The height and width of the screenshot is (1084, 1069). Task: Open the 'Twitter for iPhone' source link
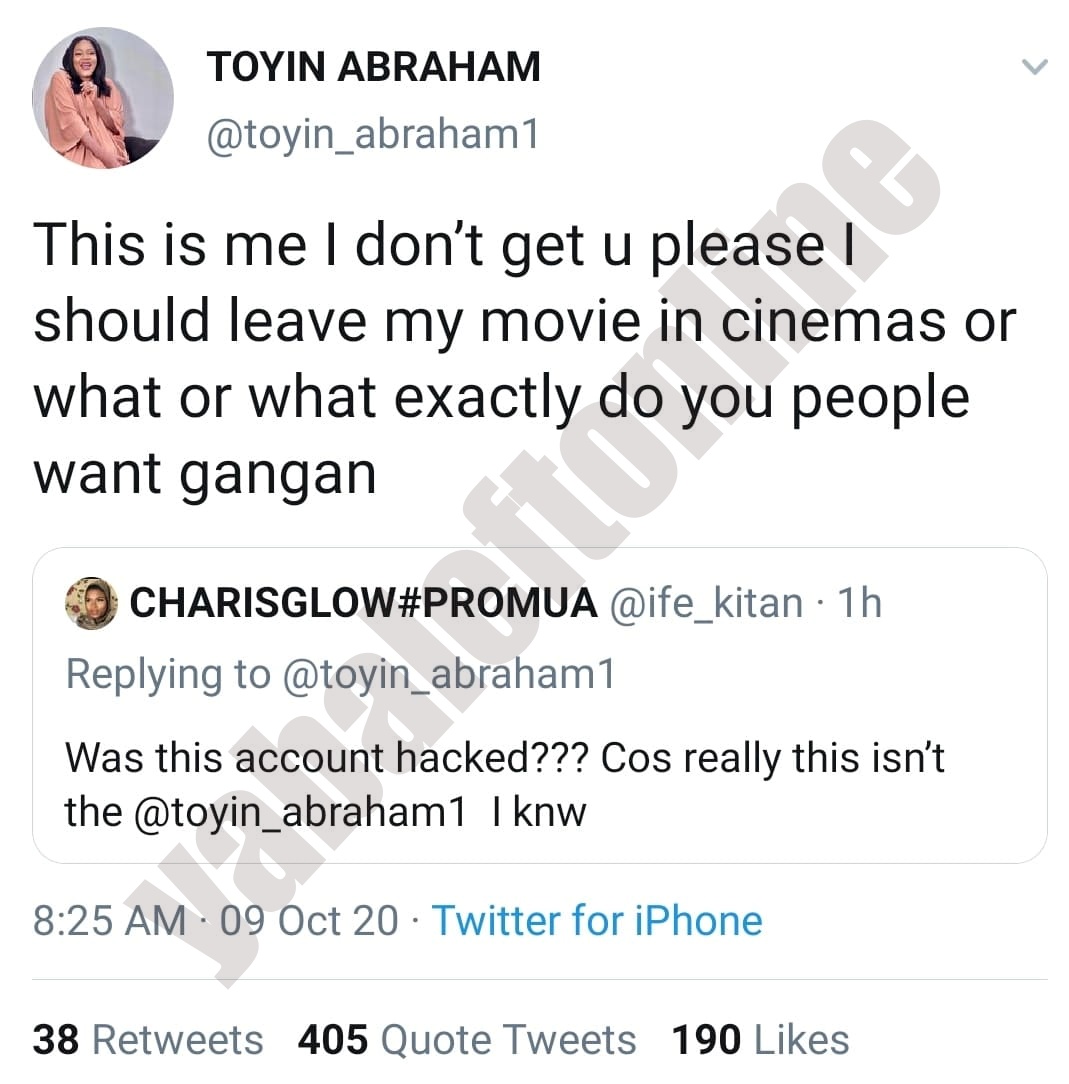point(597,921)
